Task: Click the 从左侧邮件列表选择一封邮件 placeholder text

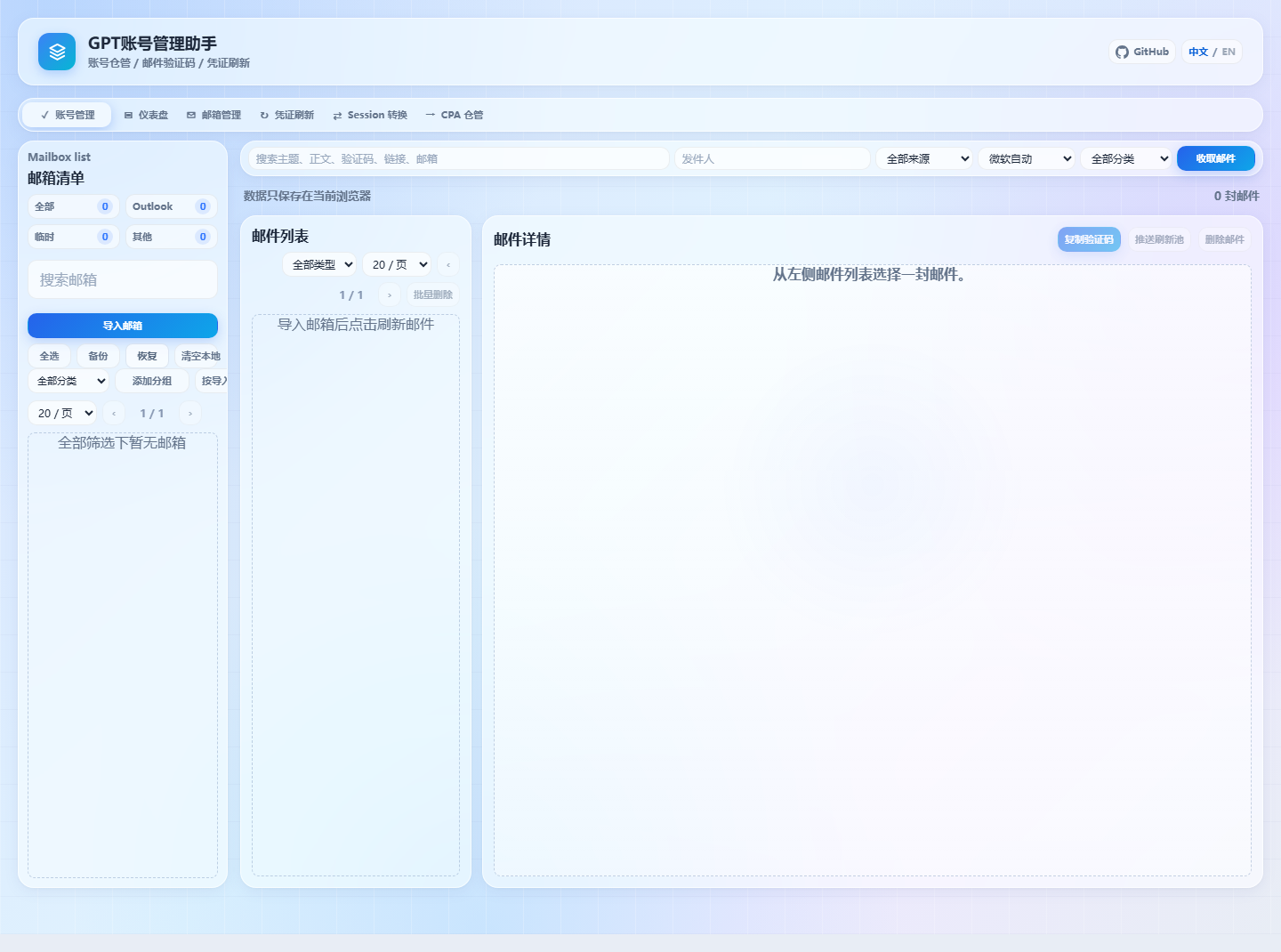Action: pyautogui.click(x=869, y=274)
